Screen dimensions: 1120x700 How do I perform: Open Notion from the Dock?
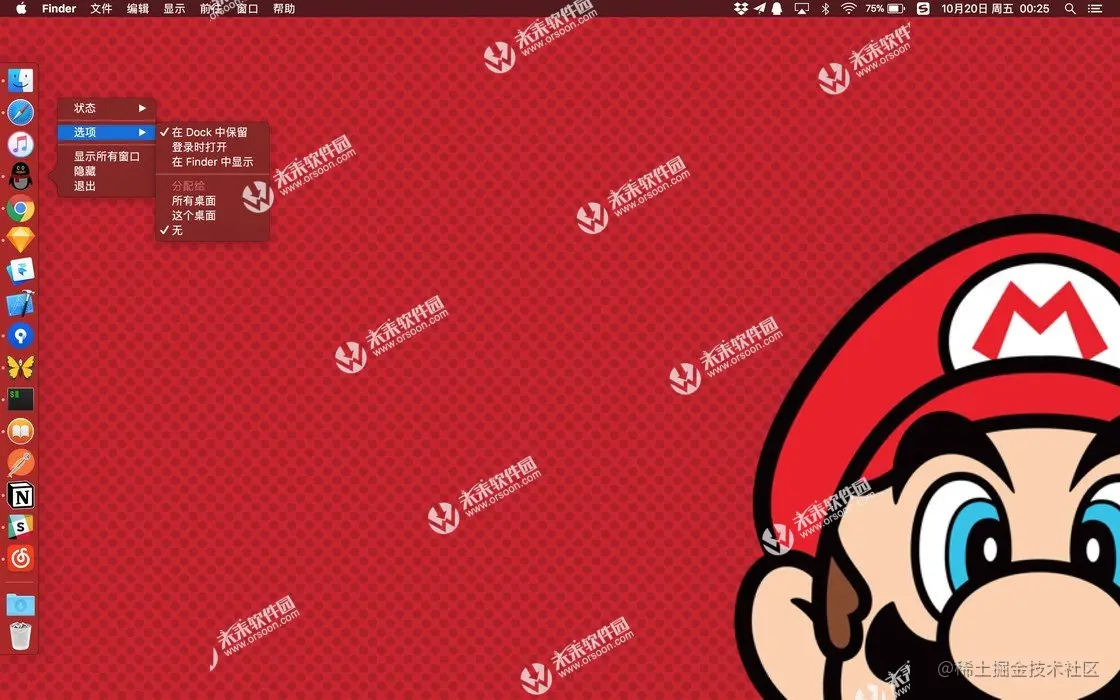(x=20, y=495)
